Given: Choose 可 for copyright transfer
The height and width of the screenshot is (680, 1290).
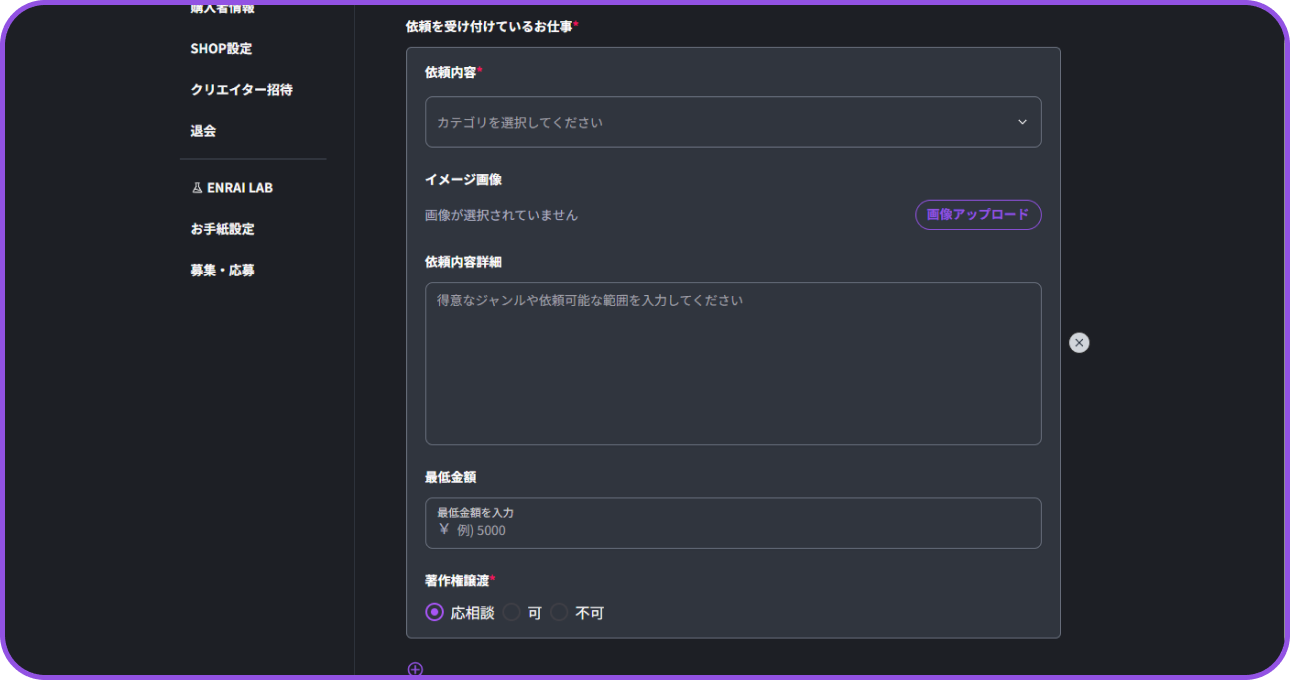Looking at the screenshot, I should coord(512,612).
